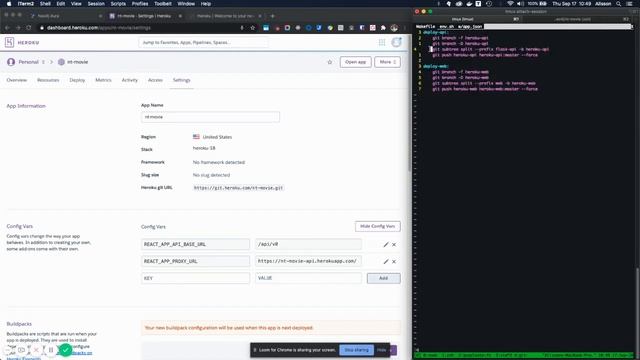Open a new Chrome tab with the plus
The width and height of the screenshot is (640, 360).
(x=273, y=16)
